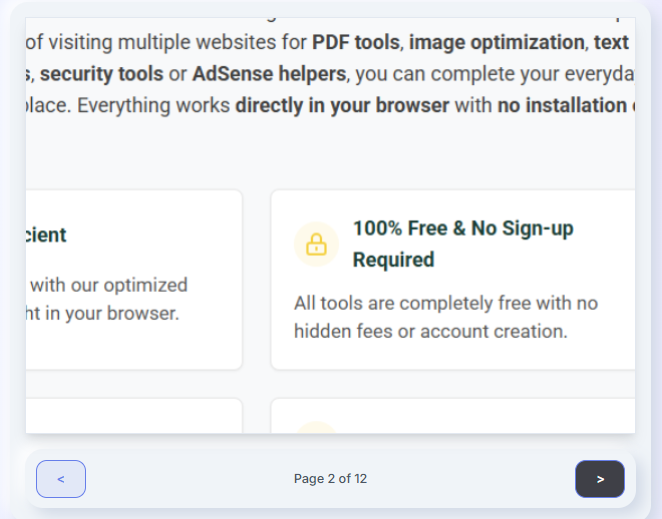This screenshot has width=662, height=519.
Task: Go to the next page with the > button
Action: (x=600, y=479)
